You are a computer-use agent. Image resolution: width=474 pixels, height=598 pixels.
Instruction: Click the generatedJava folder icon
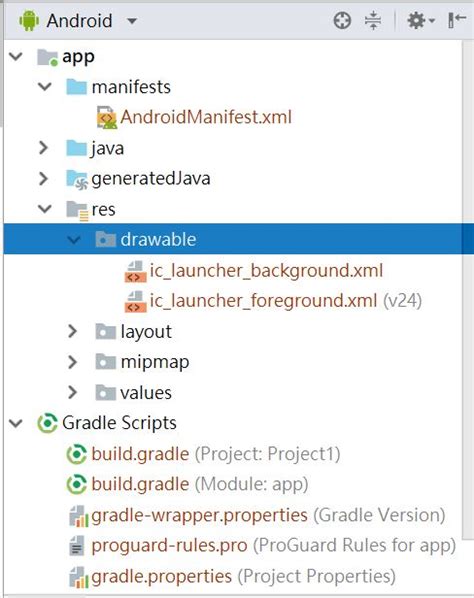pyautogui.click(x=77, y=179)
